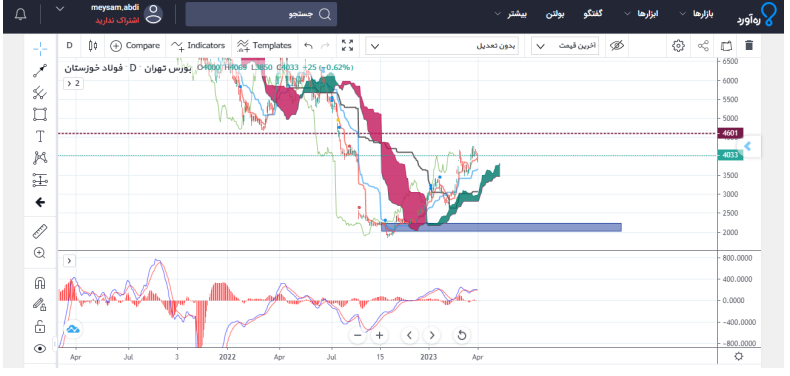Expand the collapsed indicator legend showing 2
The height and width of the screenshot is (376, 790).
pos(74,83)
